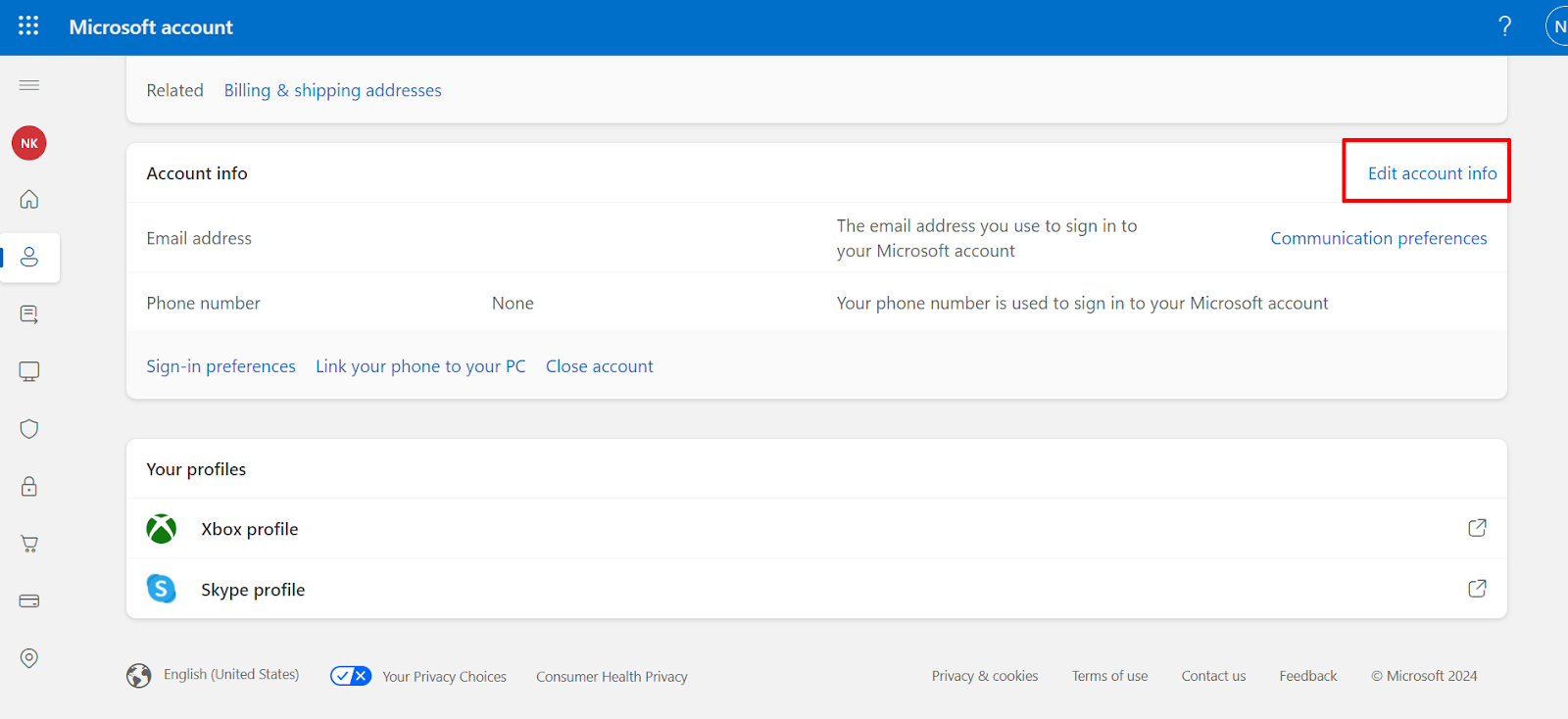Open Services & subscriptions sidebar icon
The image size is (1568, 719).
tap(29, 314)
